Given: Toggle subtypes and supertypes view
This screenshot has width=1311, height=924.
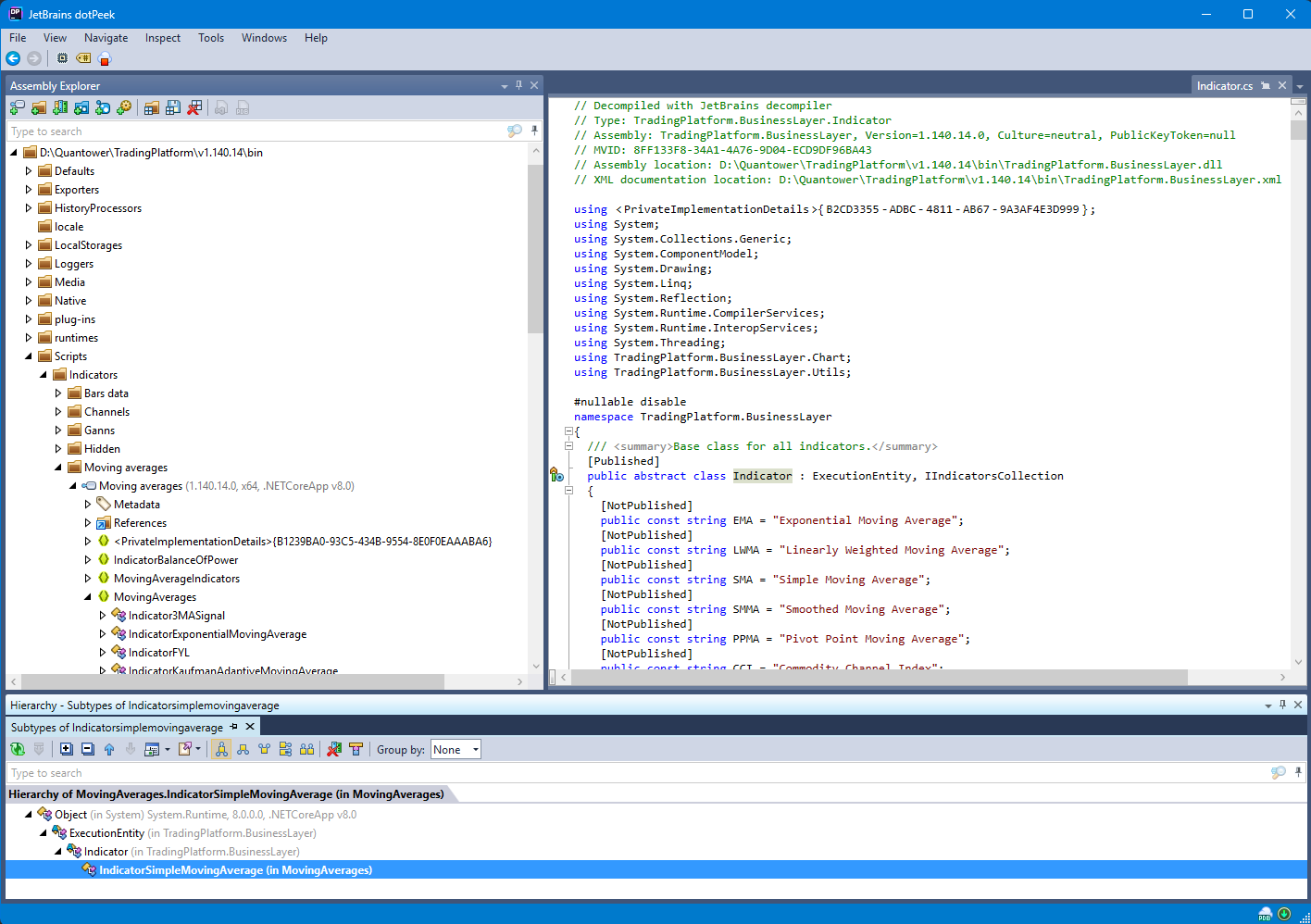Looking at the screenshot, I should point(221,749).
